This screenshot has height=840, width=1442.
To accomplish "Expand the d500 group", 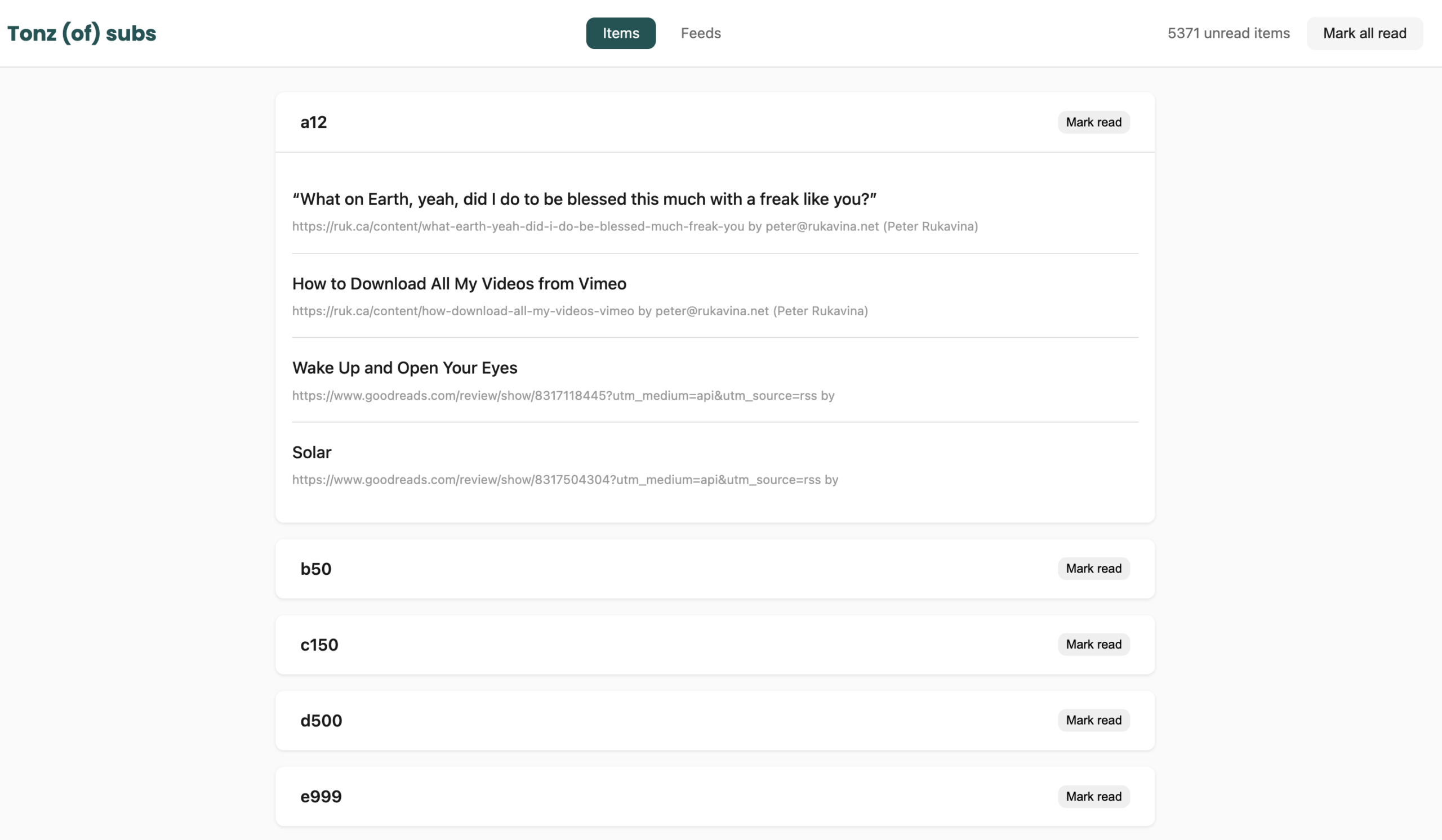I will point(321,721).
